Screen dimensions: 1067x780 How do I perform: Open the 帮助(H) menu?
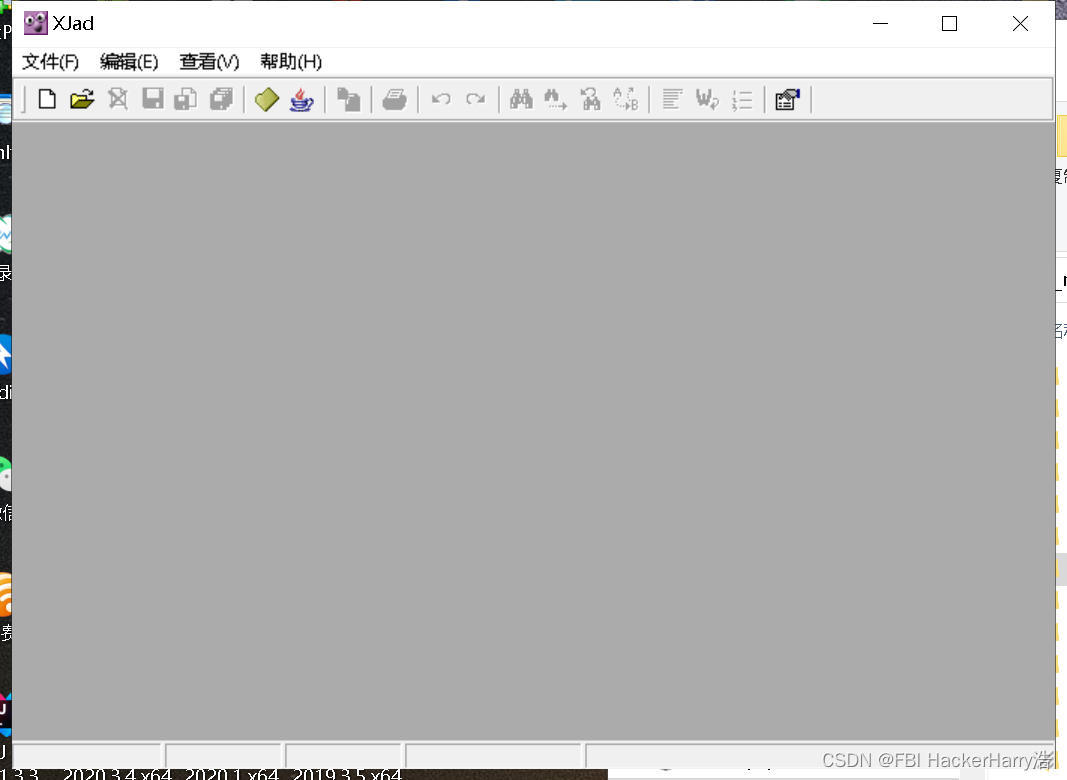click(x=291, y=62)
